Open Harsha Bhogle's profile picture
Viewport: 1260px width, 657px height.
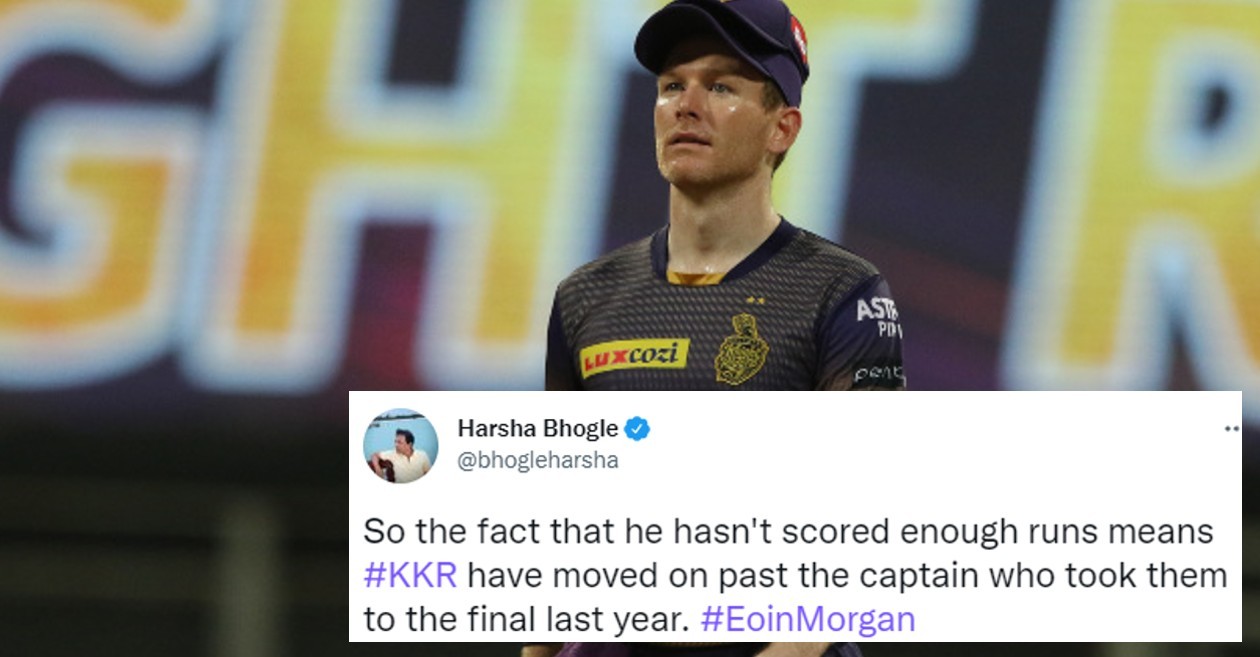pyautogui.click(x=400, y=446)
